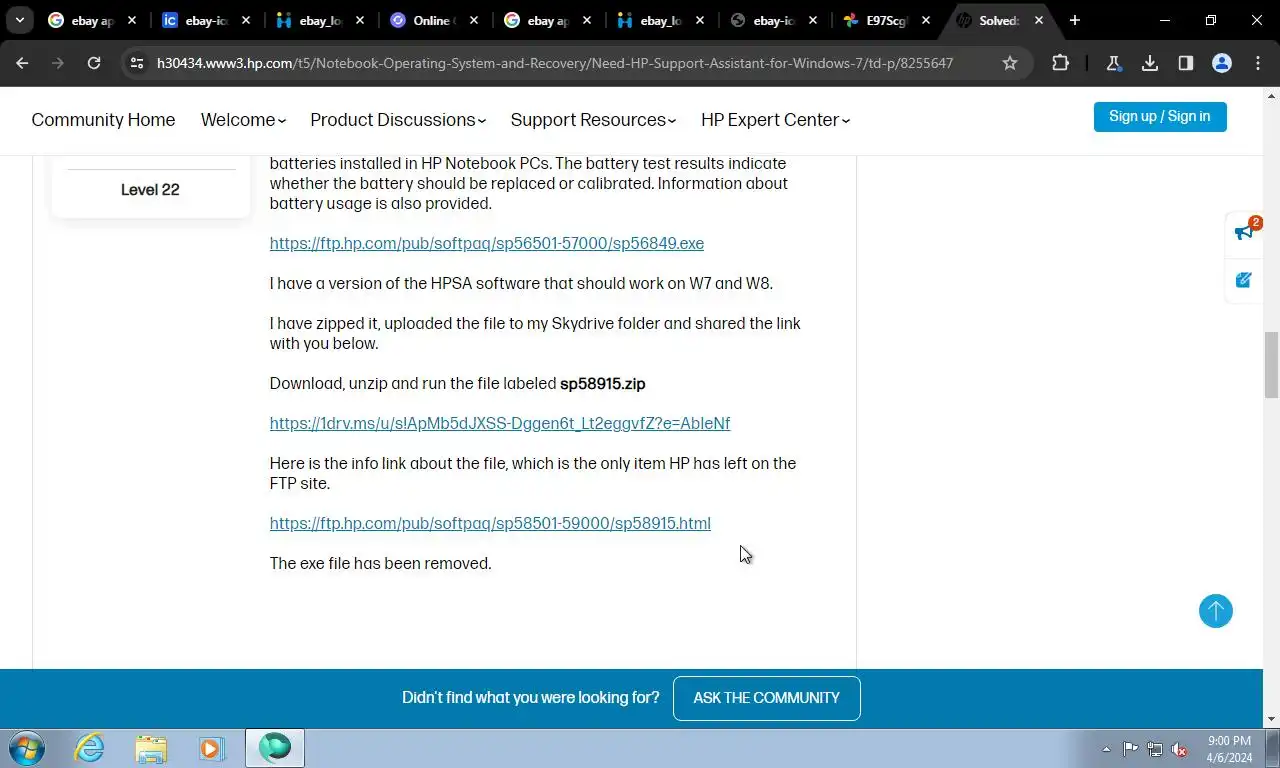This screenshot has height=768, width=1280.
Task: Select the Solved HP tab
Action: point(998,20)
